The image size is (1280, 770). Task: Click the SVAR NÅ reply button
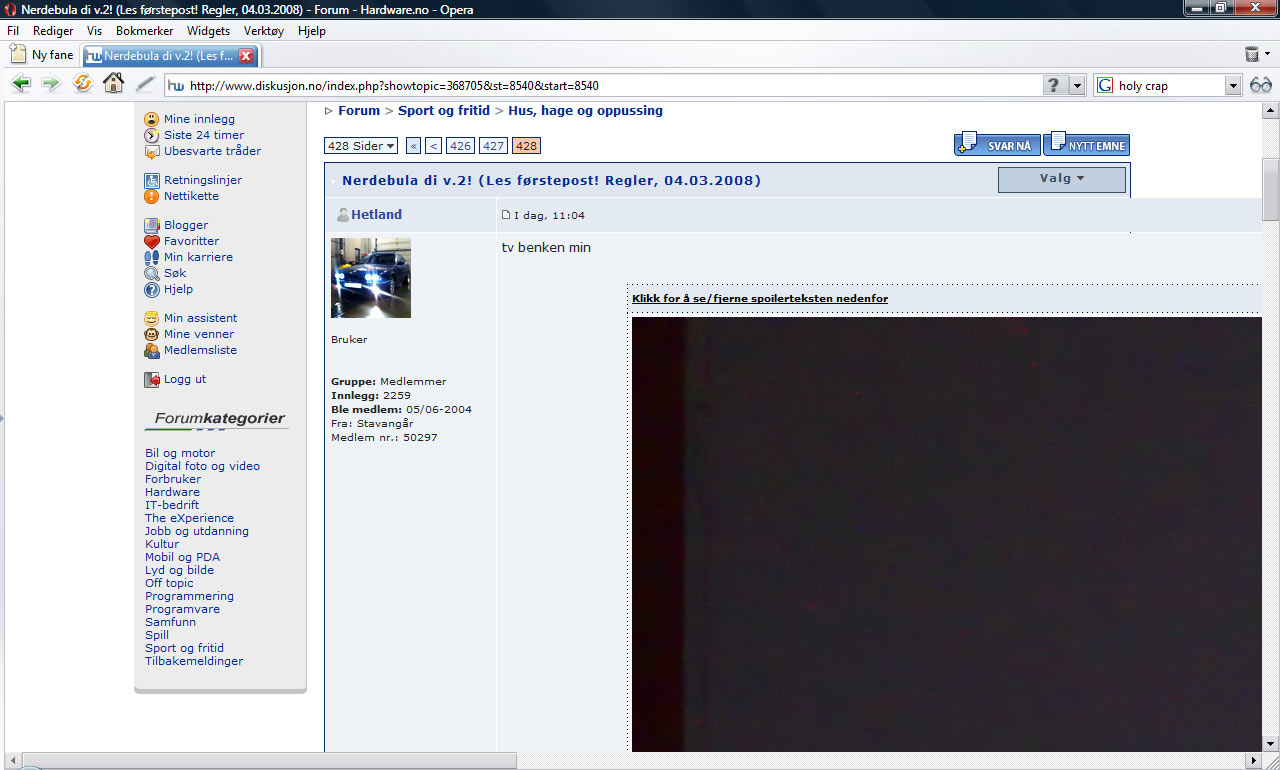point(997,145)
